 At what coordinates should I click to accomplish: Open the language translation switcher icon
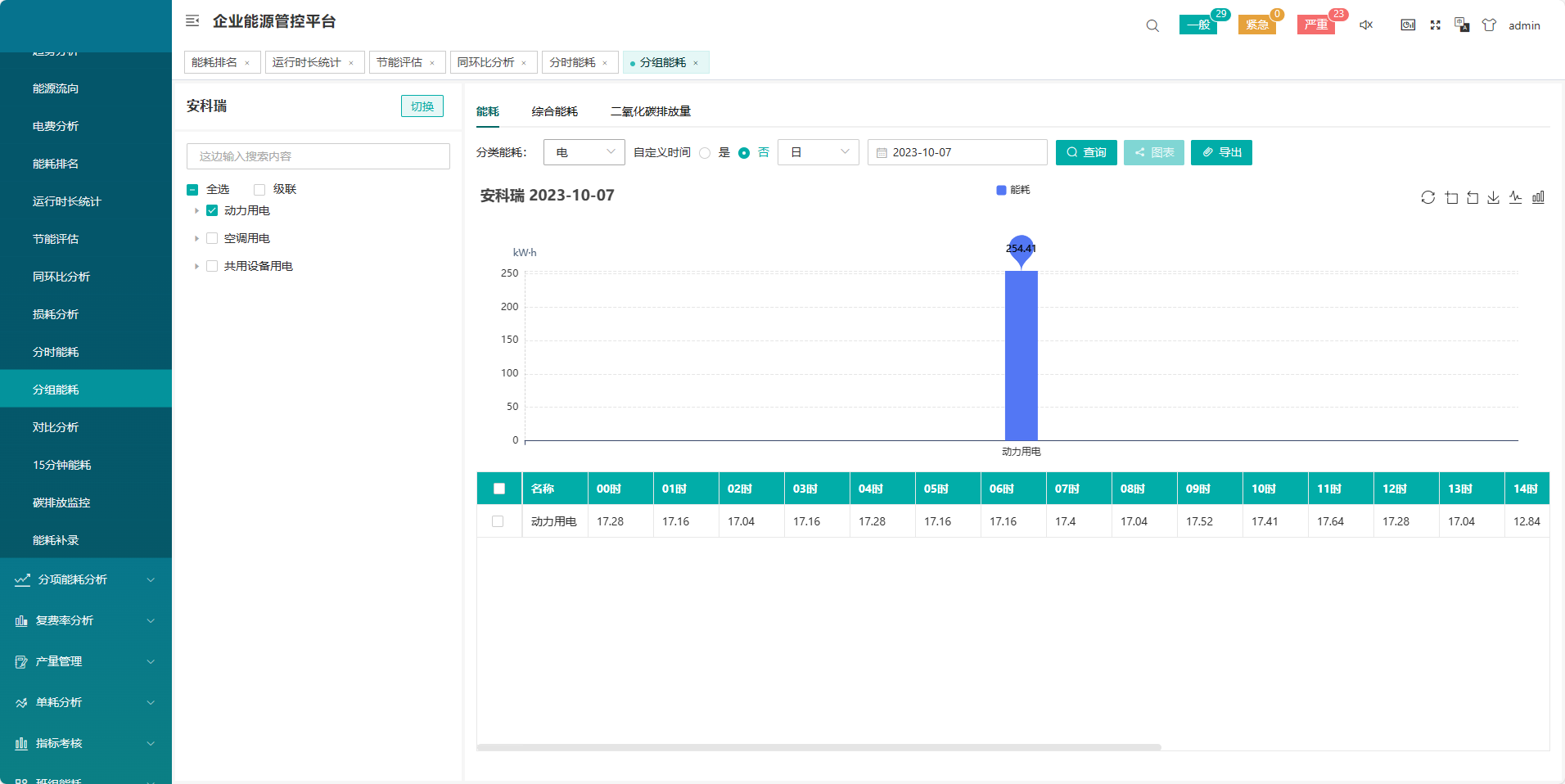(1462, 25)
